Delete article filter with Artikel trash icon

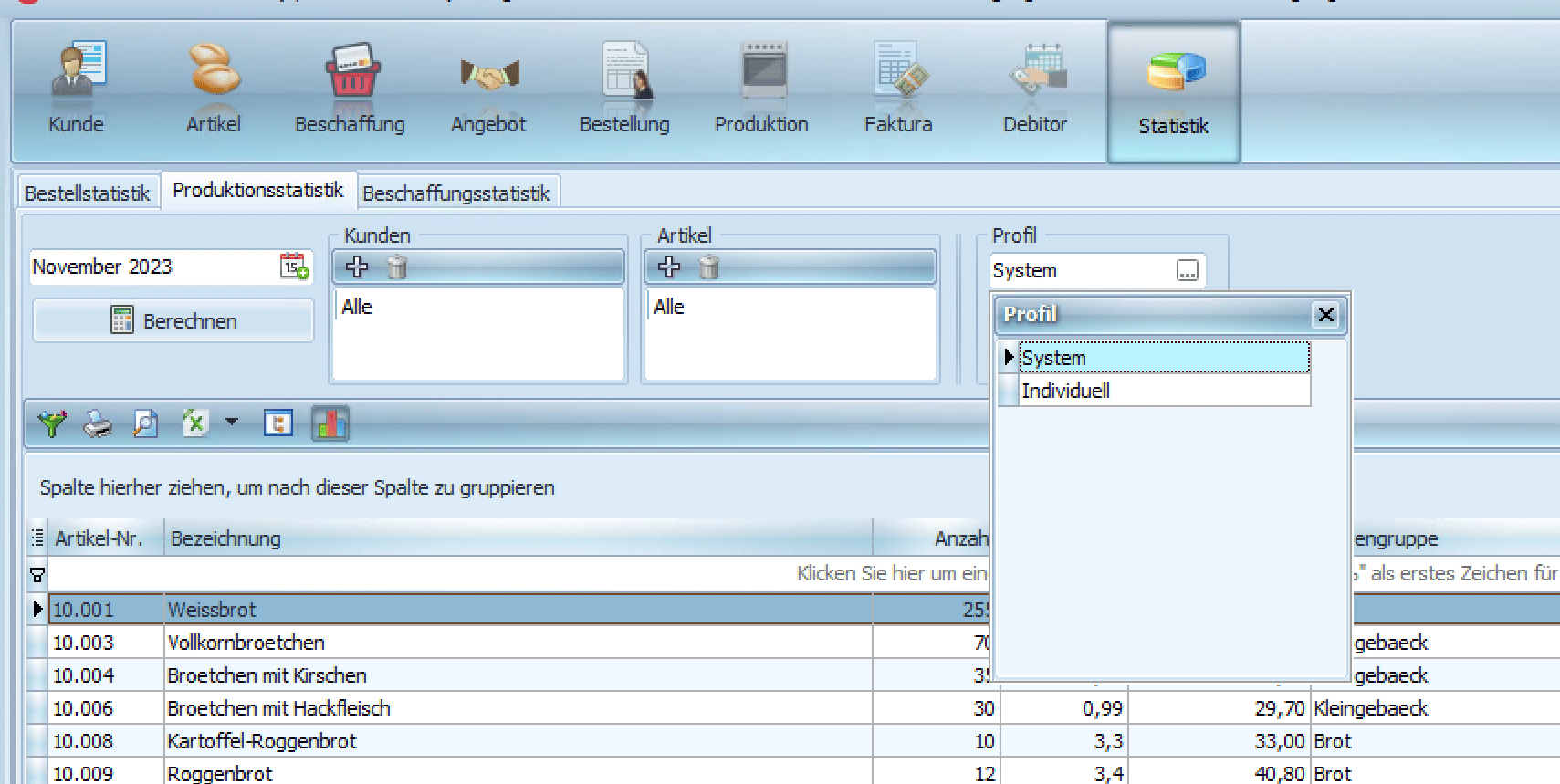tap(709, 267)
